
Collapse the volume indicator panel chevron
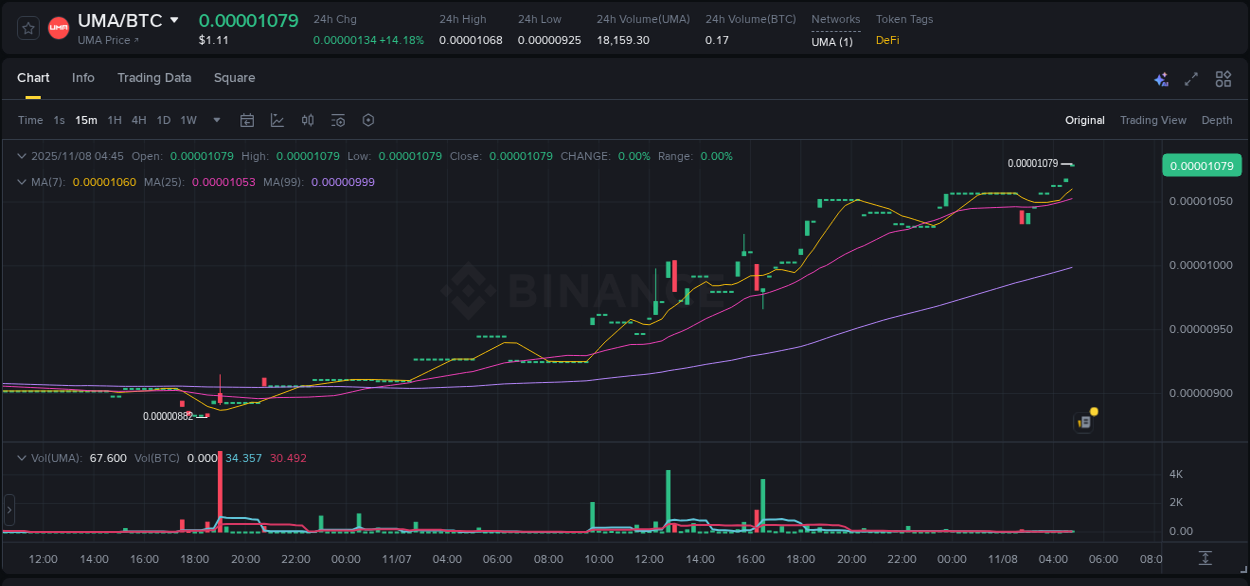[x=21, y=457]
